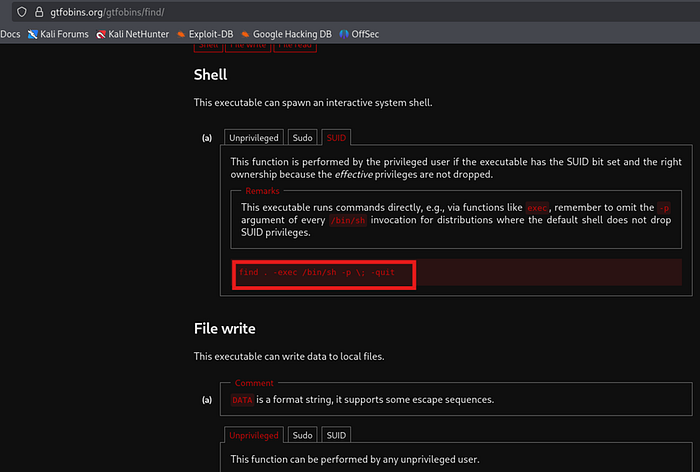The width and height of the screenshot is (700, 472).
Task: Click the Google Hacking DB bookmark icon
Action: [x=245, y=34]
